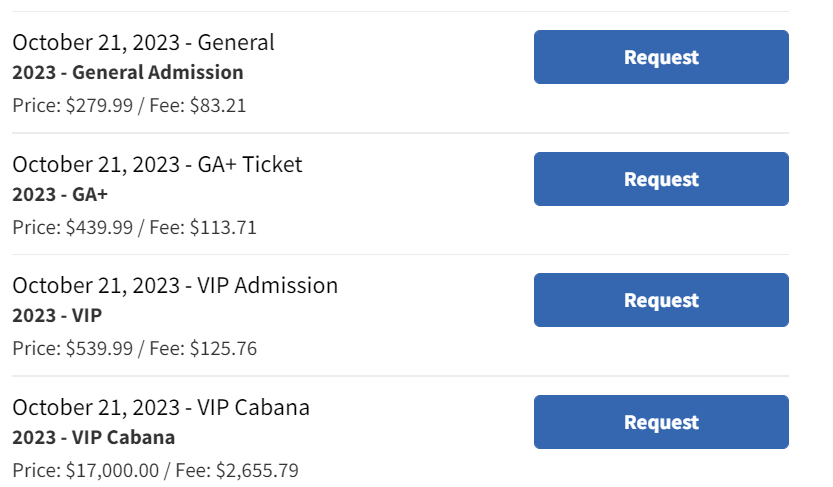
Task: Select the bold '2023 - VIP' label
Action: 57,315
